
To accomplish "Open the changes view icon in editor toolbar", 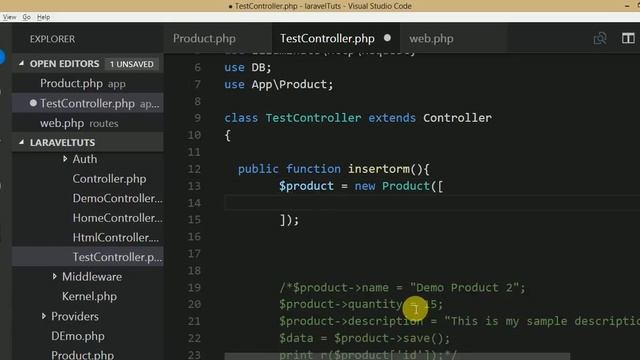I will tap(600, 38).
